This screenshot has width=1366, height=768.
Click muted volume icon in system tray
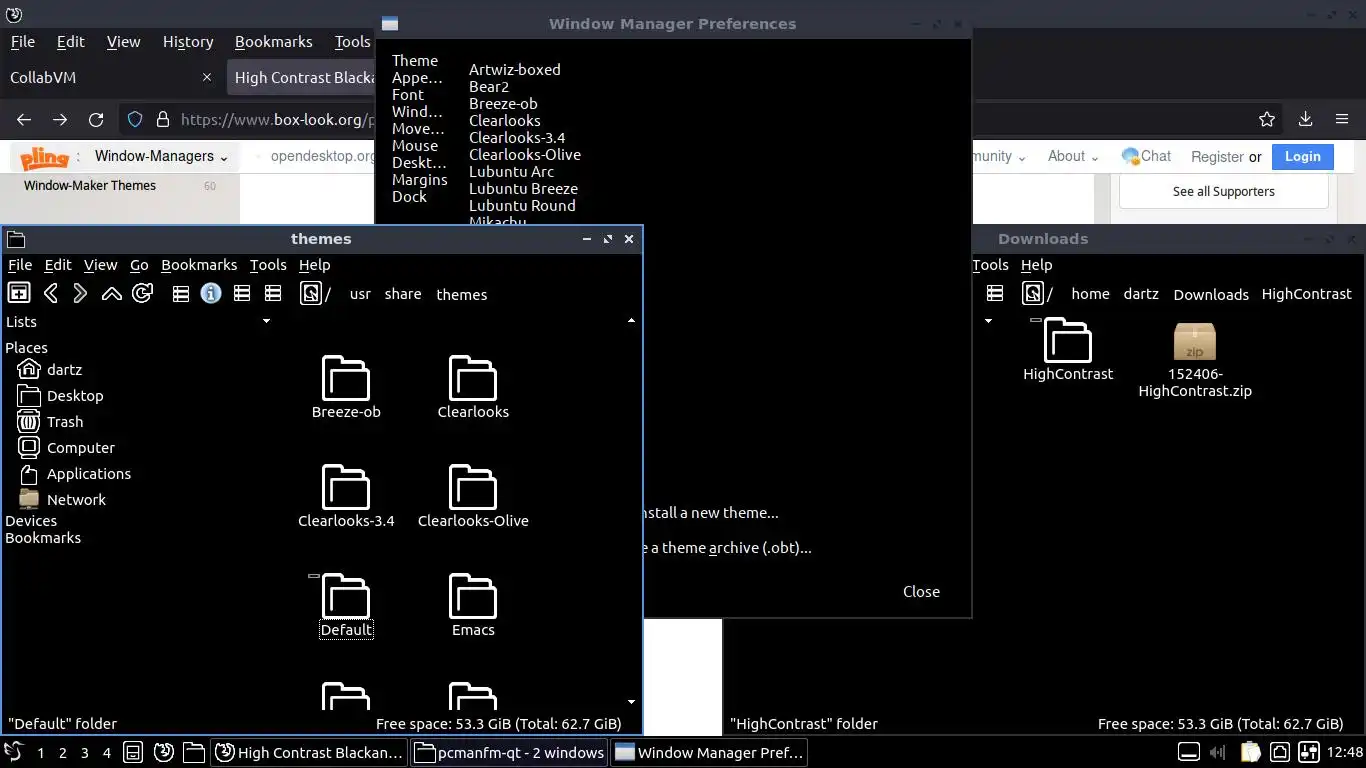click(x=1218, y=752)
